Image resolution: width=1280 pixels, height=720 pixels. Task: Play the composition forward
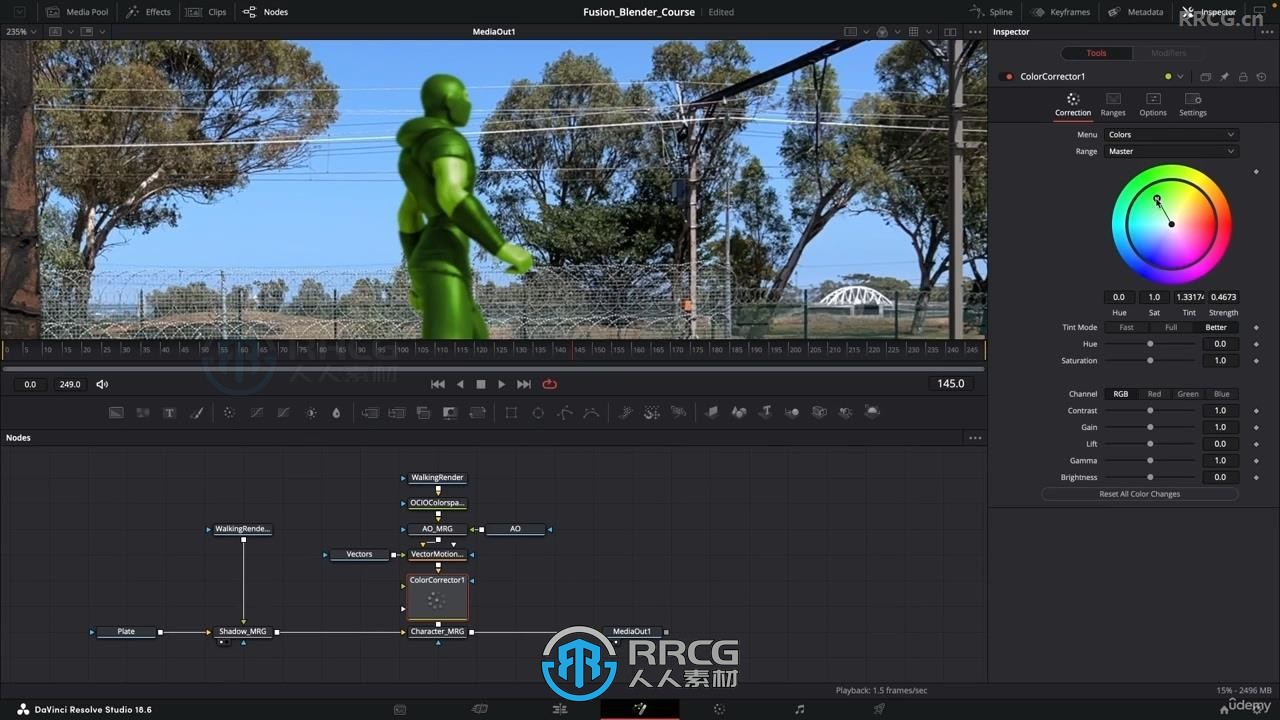click(x=502, y=384)
